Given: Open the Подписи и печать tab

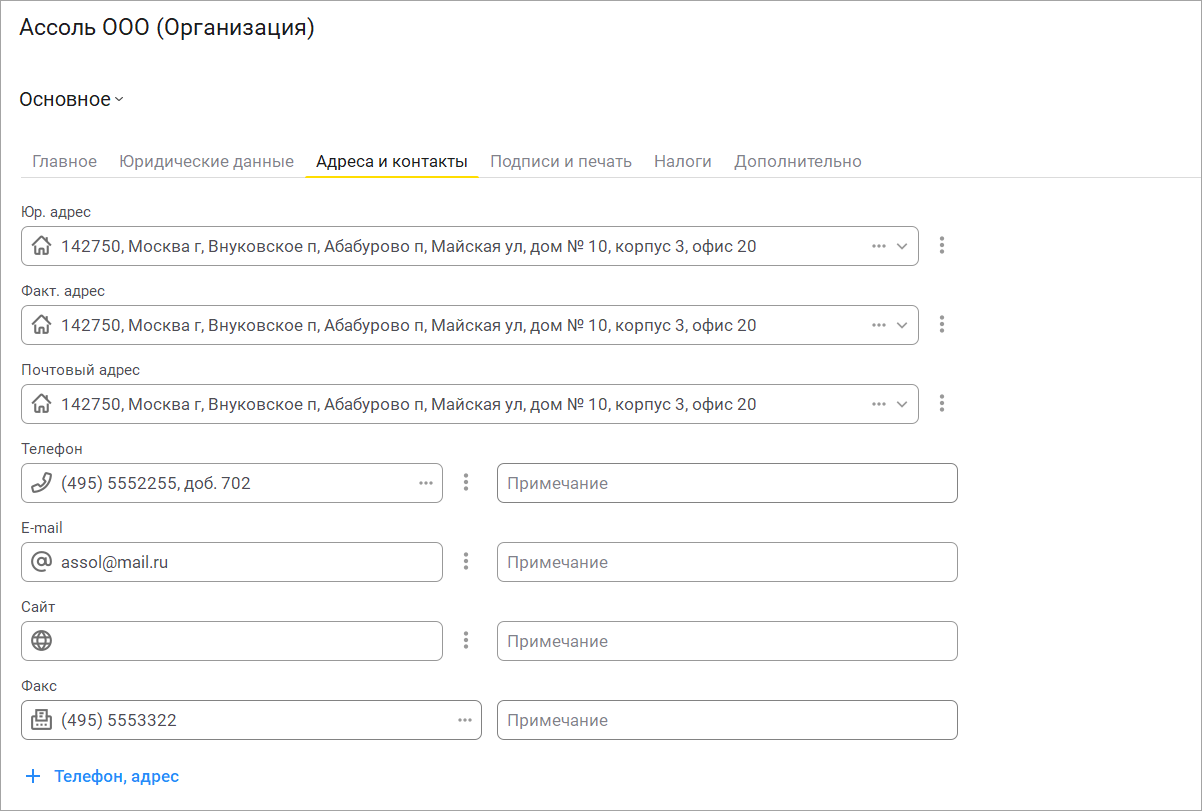Looking at the screenshot, I should pyautogui.click(x=561, y=161).
